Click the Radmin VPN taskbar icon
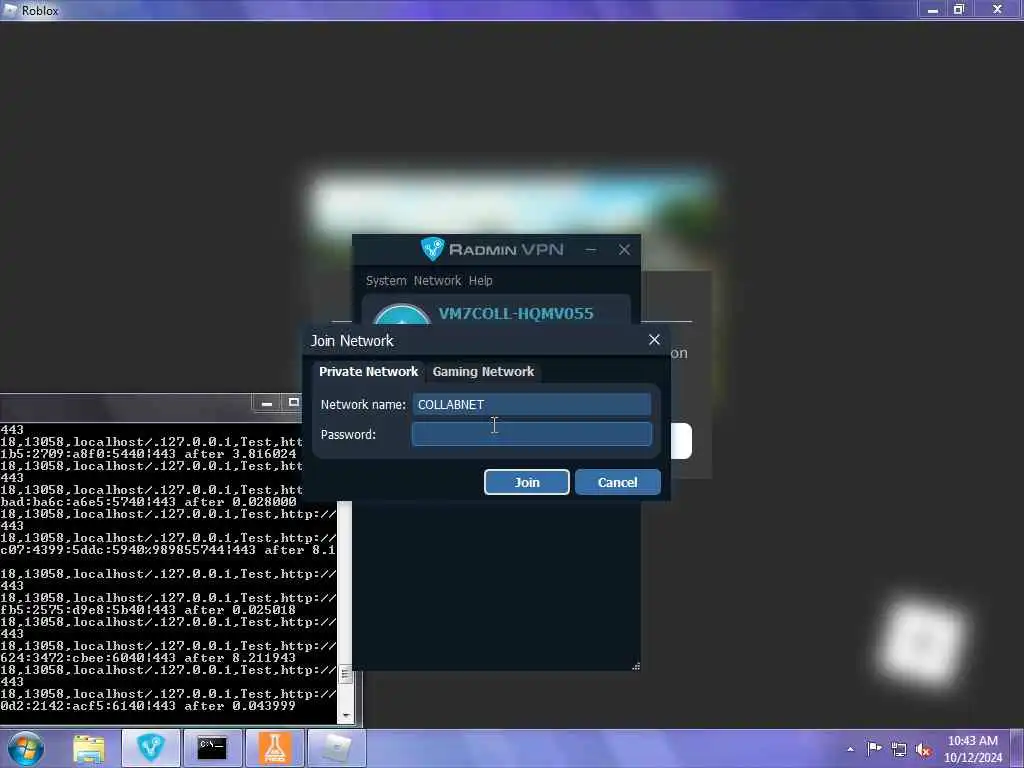The image size is (1024, 768). tap(151, 748)
